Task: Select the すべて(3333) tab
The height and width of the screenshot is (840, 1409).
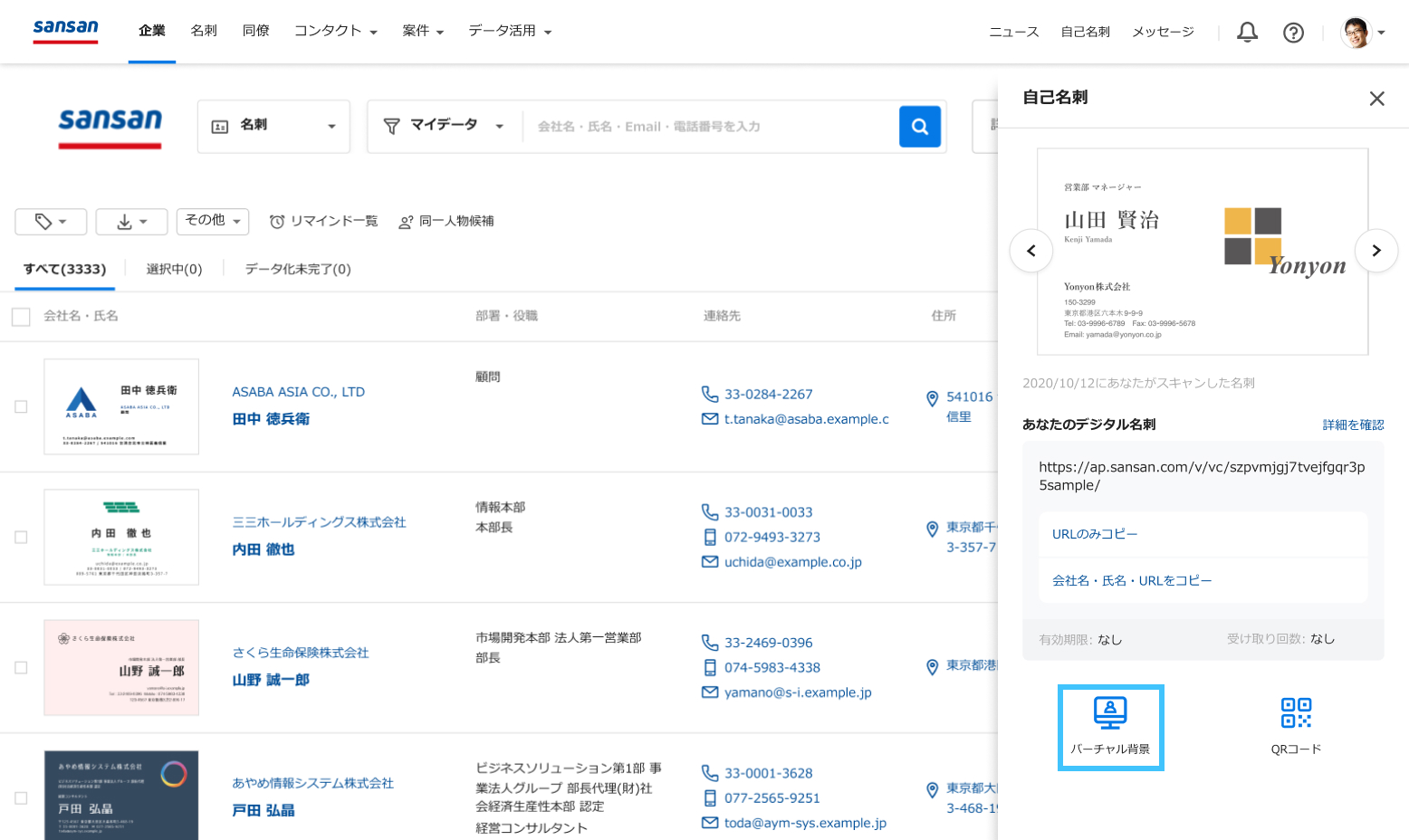Action: pyautogui.click(x=64, y=270)
